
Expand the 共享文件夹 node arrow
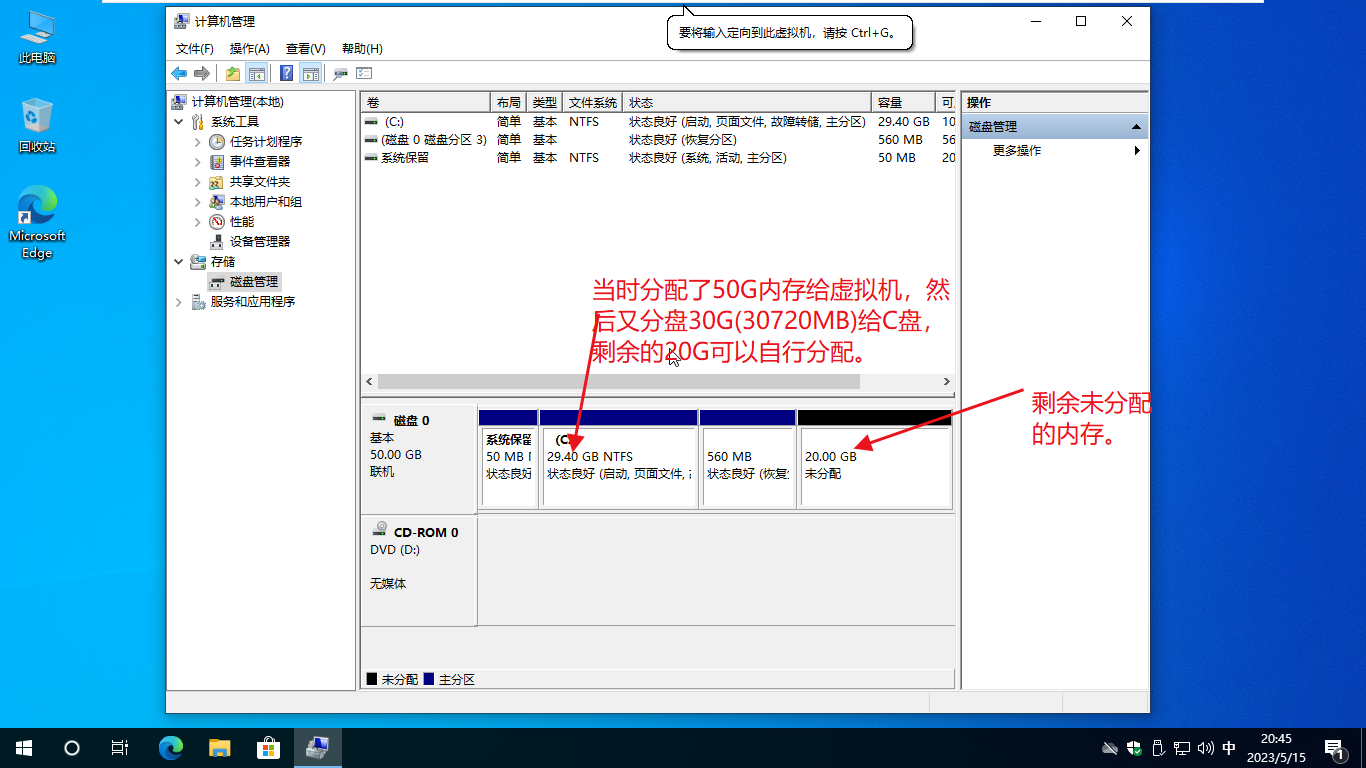pyautogui.click(x=197, y=182)
